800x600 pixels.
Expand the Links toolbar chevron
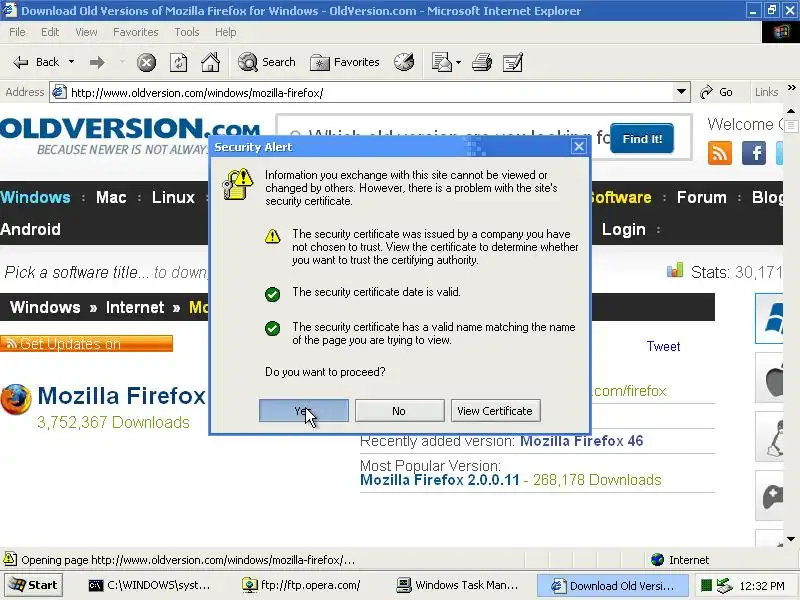(x=791, y=88)
